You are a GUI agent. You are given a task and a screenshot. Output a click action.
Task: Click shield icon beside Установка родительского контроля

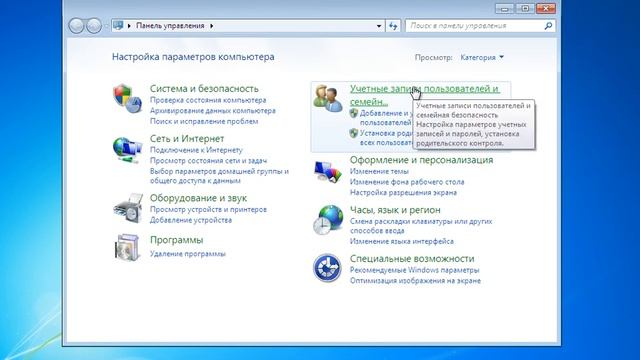pos(354,133)
